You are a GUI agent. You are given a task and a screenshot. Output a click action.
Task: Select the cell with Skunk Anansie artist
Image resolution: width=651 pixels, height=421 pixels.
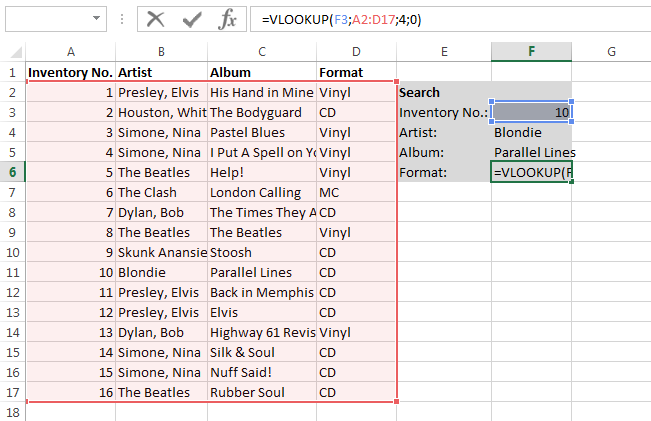[x=161, y=252]
